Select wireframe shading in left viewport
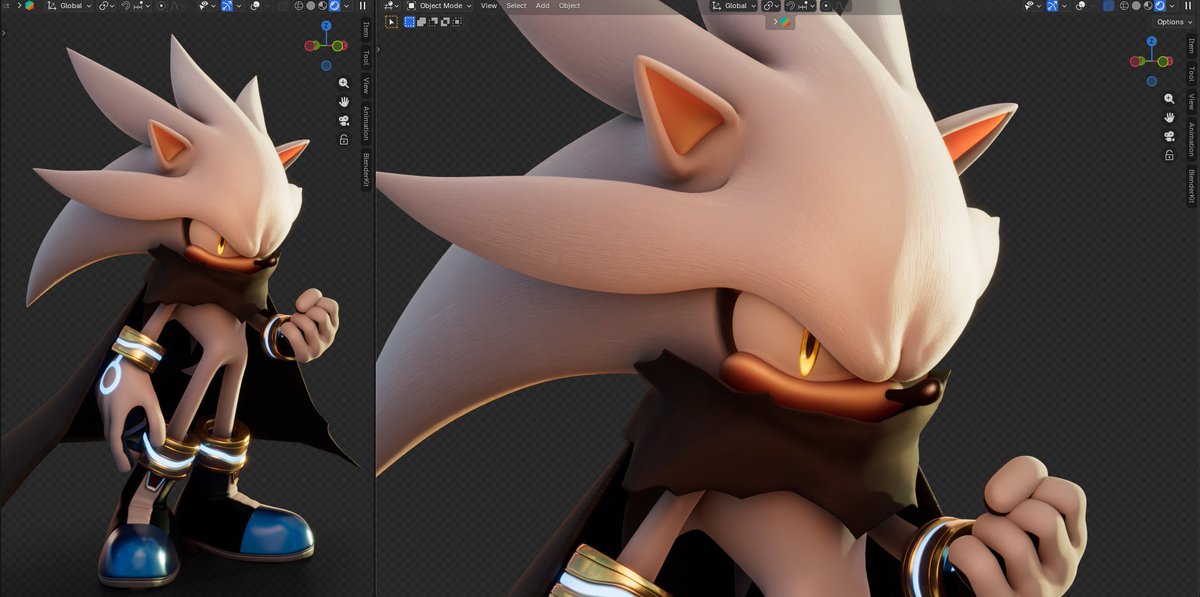The image size is (1200, 597). pyautogui.click(x=299, y=6)
